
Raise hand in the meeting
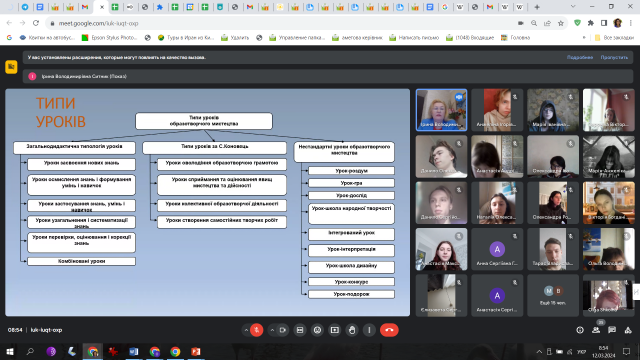tap(352, 330)
